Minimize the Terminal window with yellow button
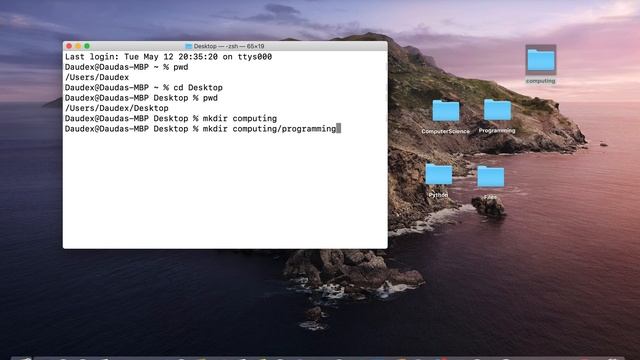Image resolution: width=640 pixels, height=360 pixels. 78,46
